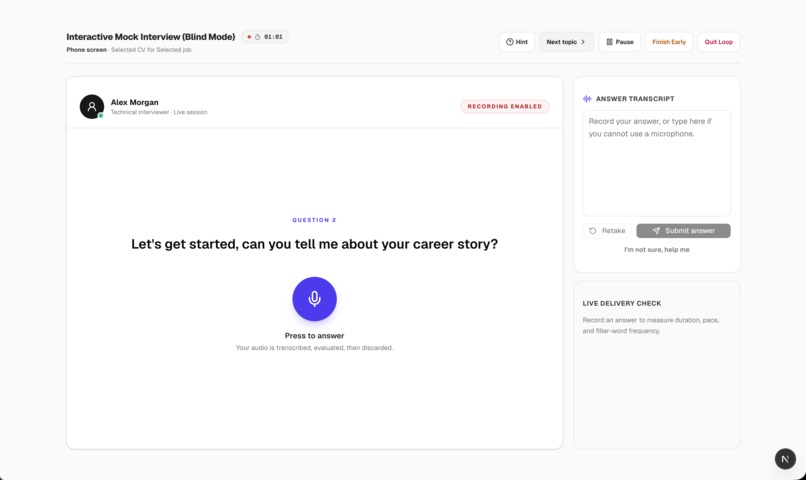Click the Live Delivery Check heading

click(621, 303)
